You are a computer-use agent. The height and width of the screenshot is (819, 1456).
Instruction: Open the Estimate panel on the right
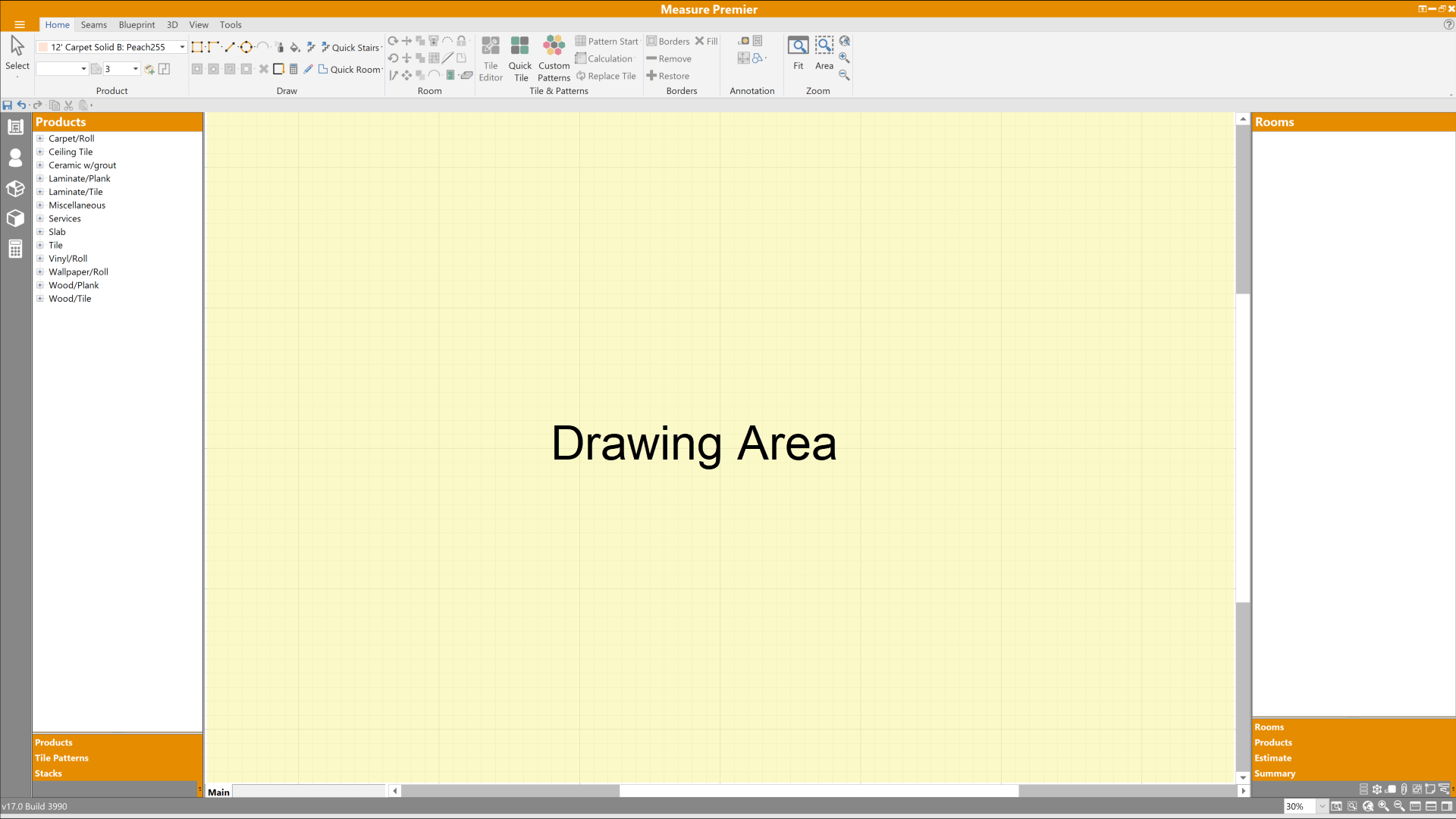click(1272, 758)
